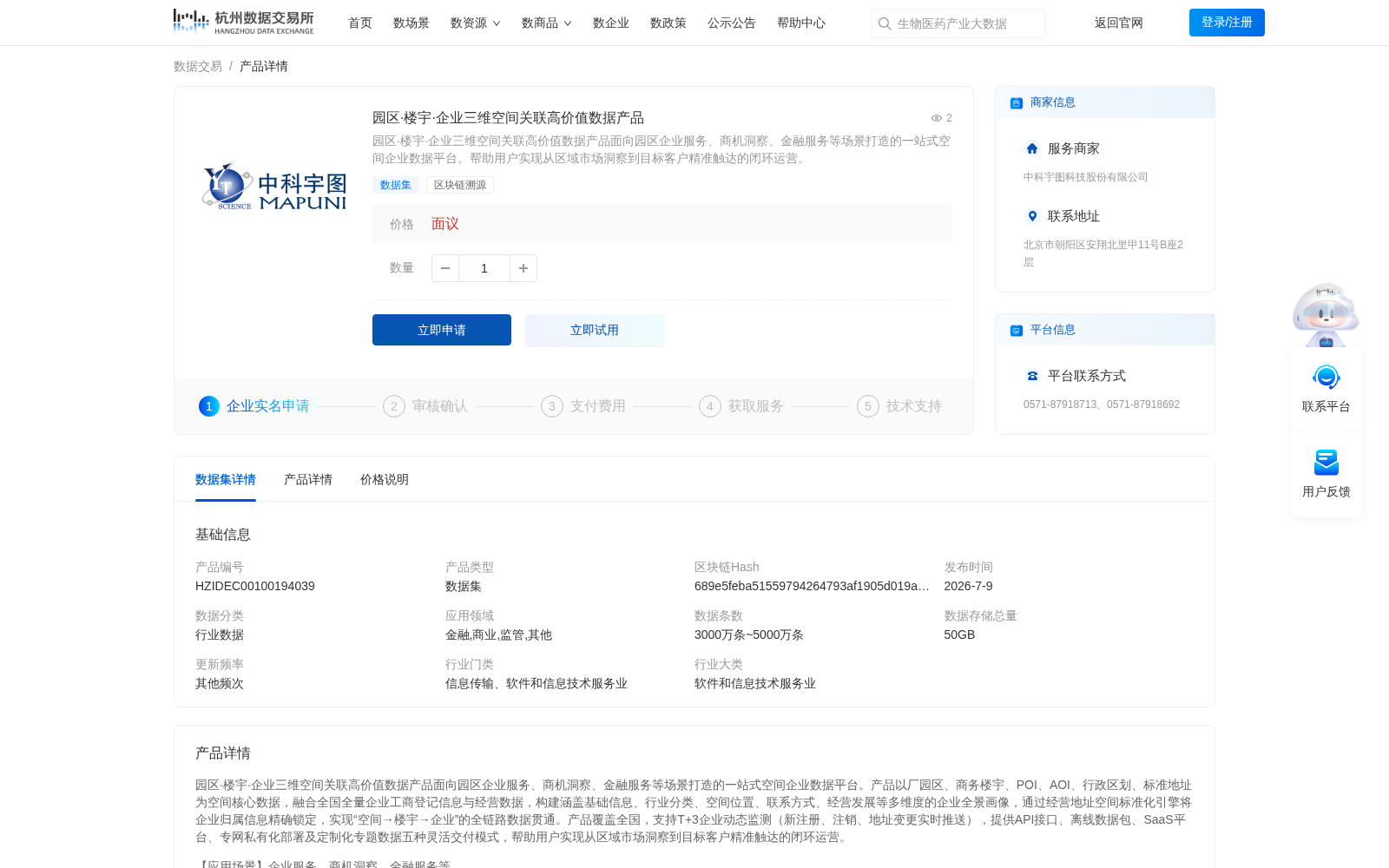The image size is (1389, 868).
Task: Open the 数企业 nav item
Action: tap(611, 23)
